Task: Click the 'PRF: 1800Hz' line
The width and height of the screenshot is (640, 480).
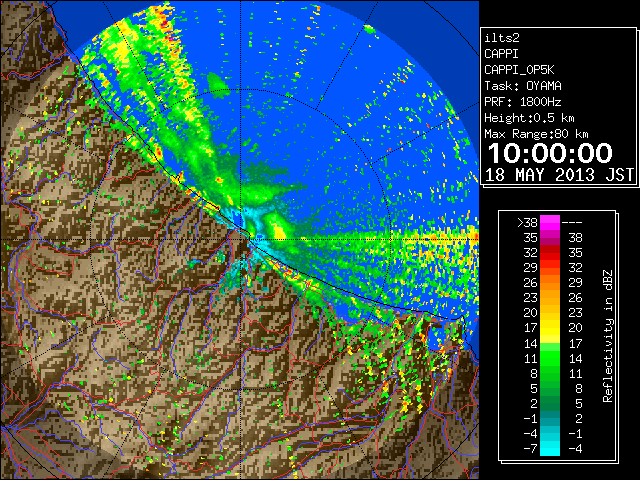Action: [523, 102]
